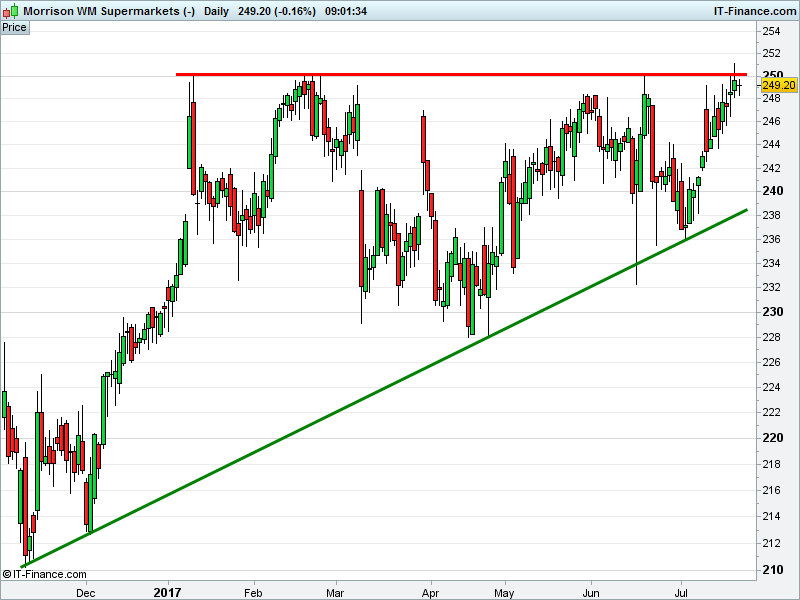
Task: Click the 252 price axis label
Action: 771,53
